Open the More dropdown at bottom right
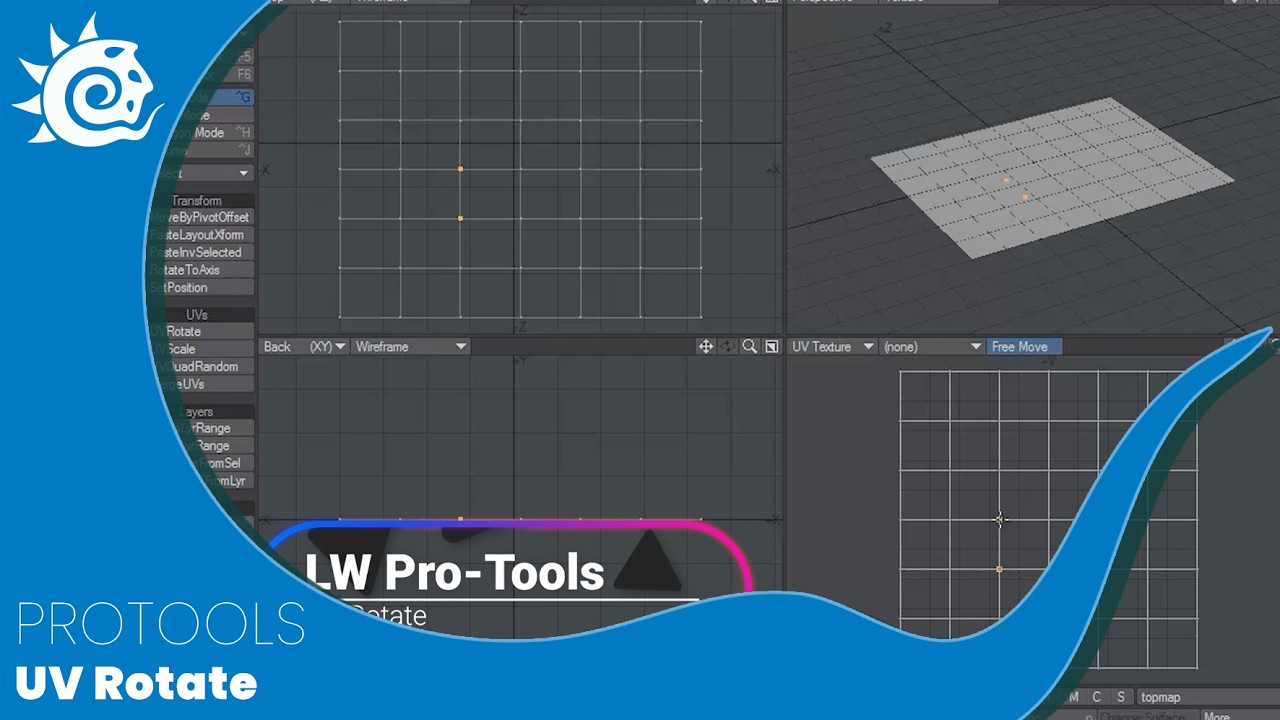 (1238, 715)
